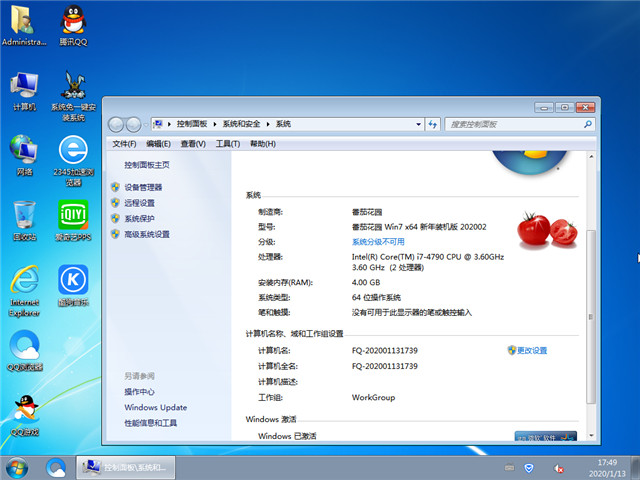This screenshot has height=480, width=640.
Task: Click the genuine software badge
Action: point(546,436)
